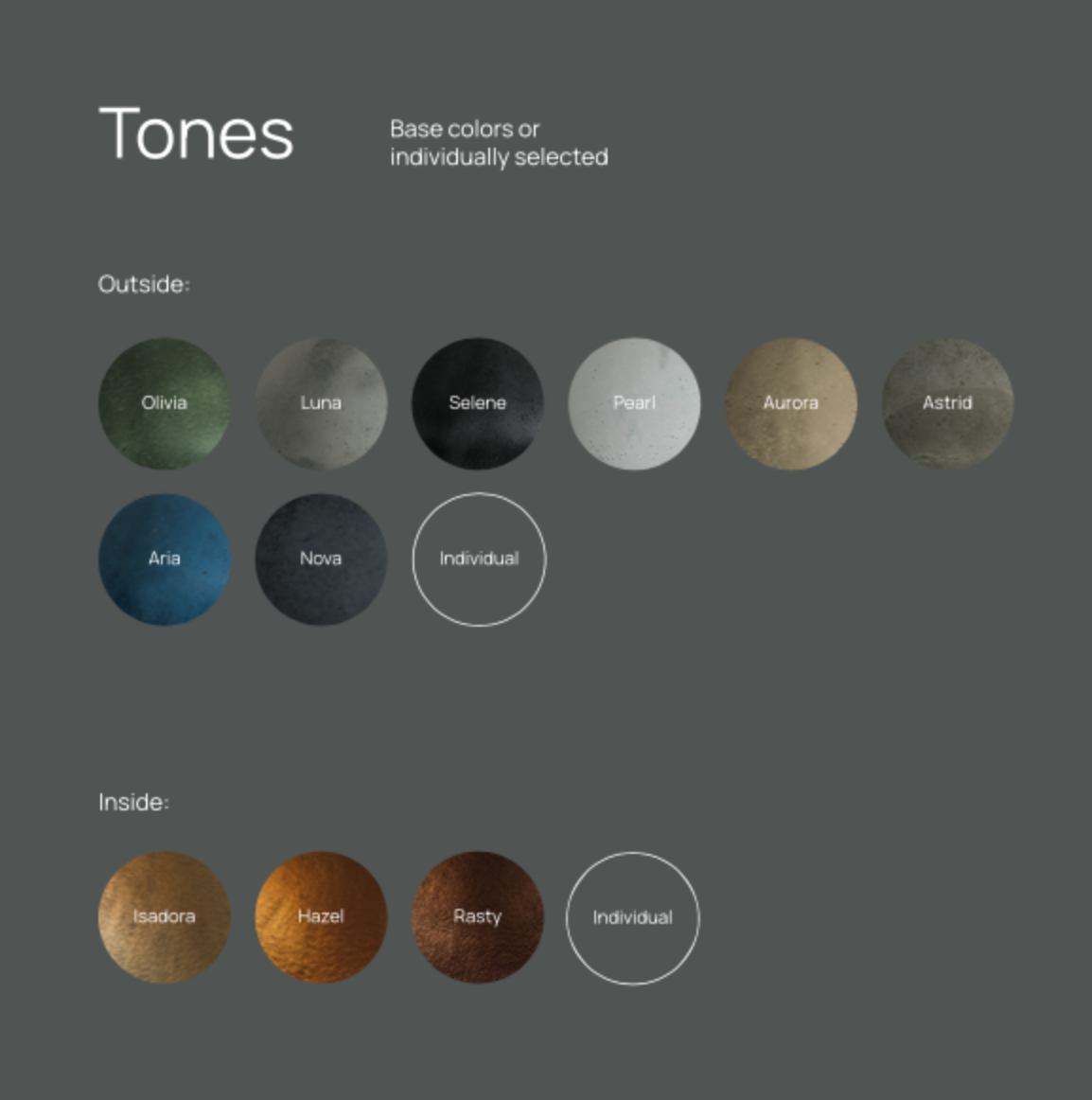Screen dimensions: 1092x1100
Task: Choose the Rasty dark bronze tone
Action: (478, 916)
